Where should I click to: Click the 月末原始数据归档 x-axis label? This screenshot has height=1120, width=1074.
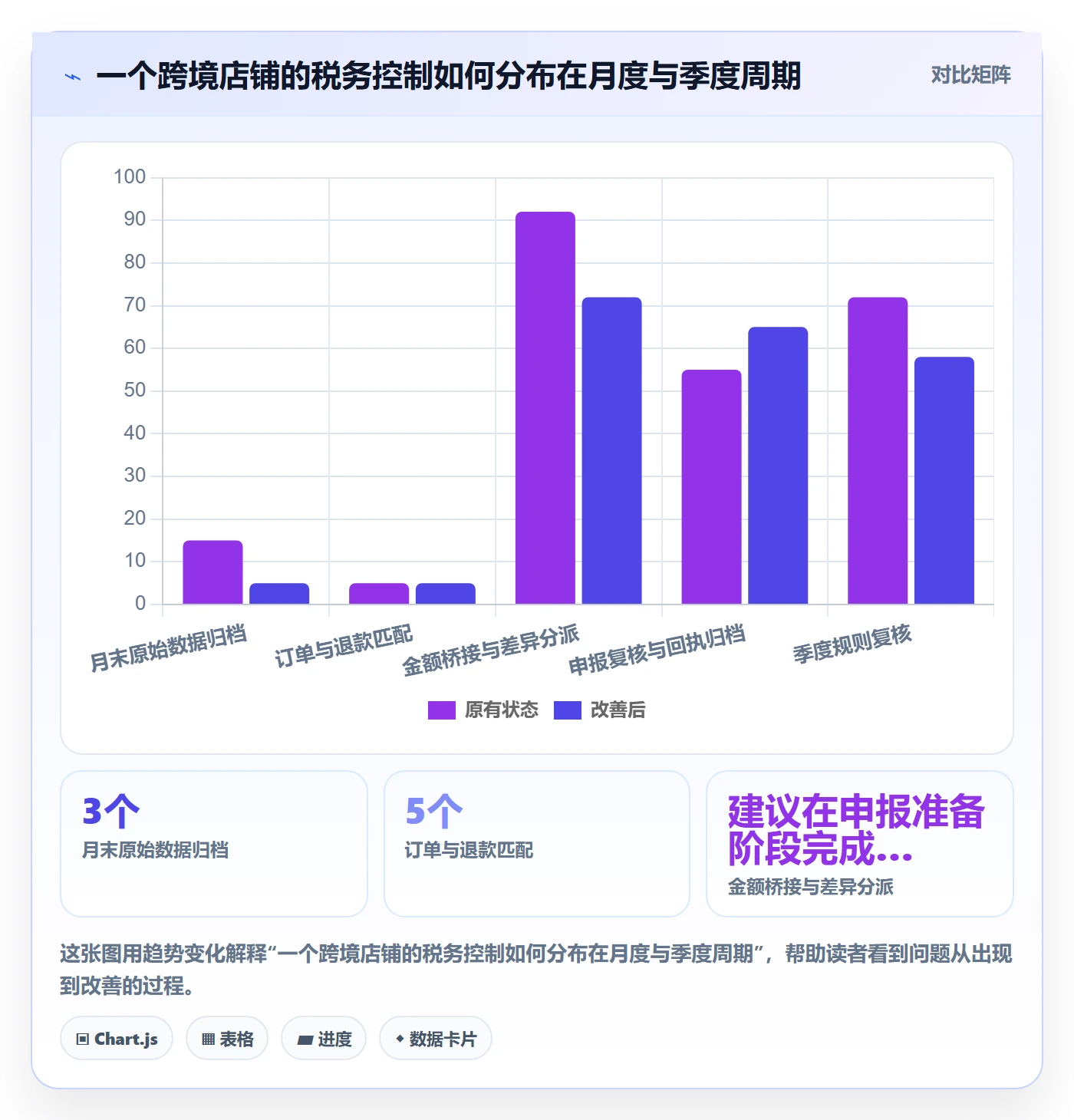click(x=168, y=648)
